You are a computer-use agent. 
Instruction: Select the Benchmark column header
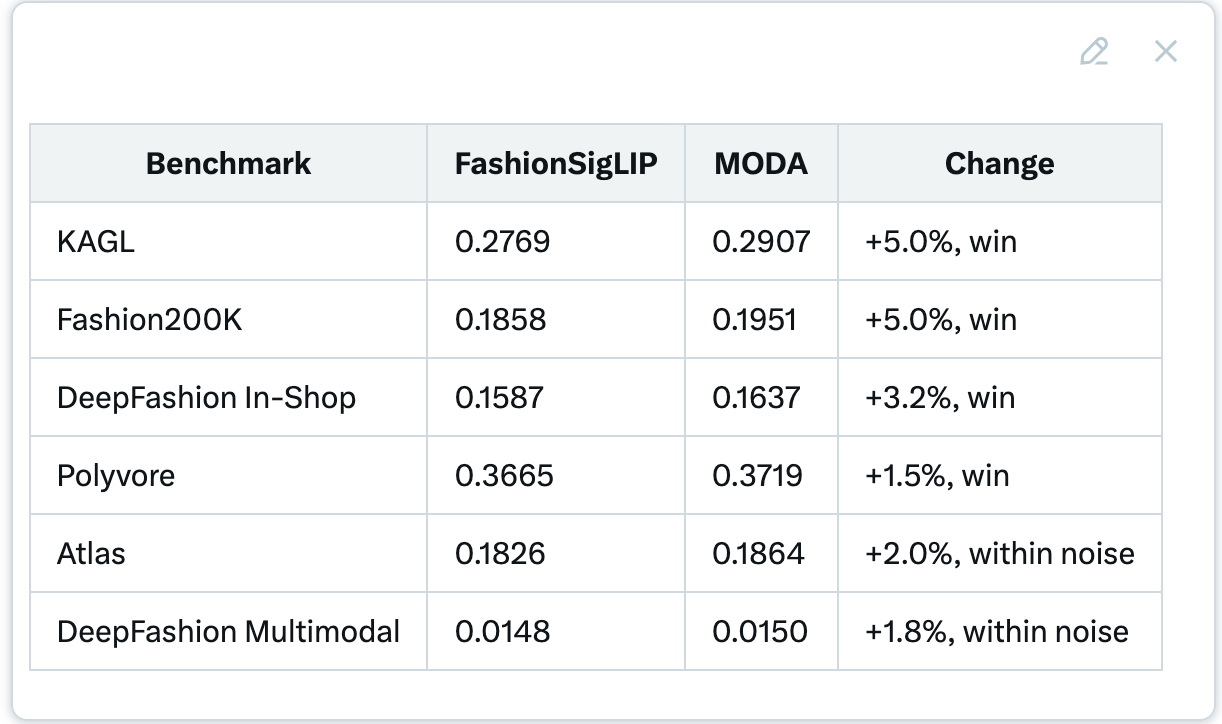pos(229,163)
